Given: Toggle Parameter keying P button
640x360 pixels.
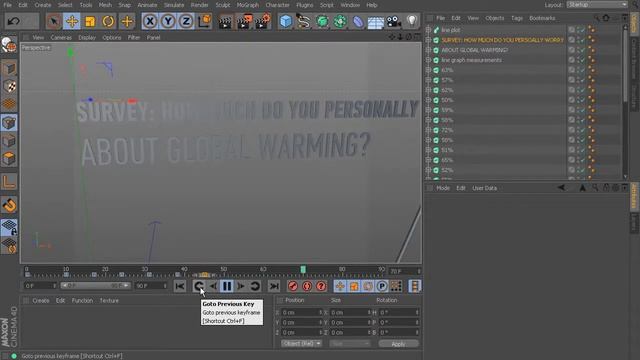Looking at the screenshot, I should pos(382,286).
